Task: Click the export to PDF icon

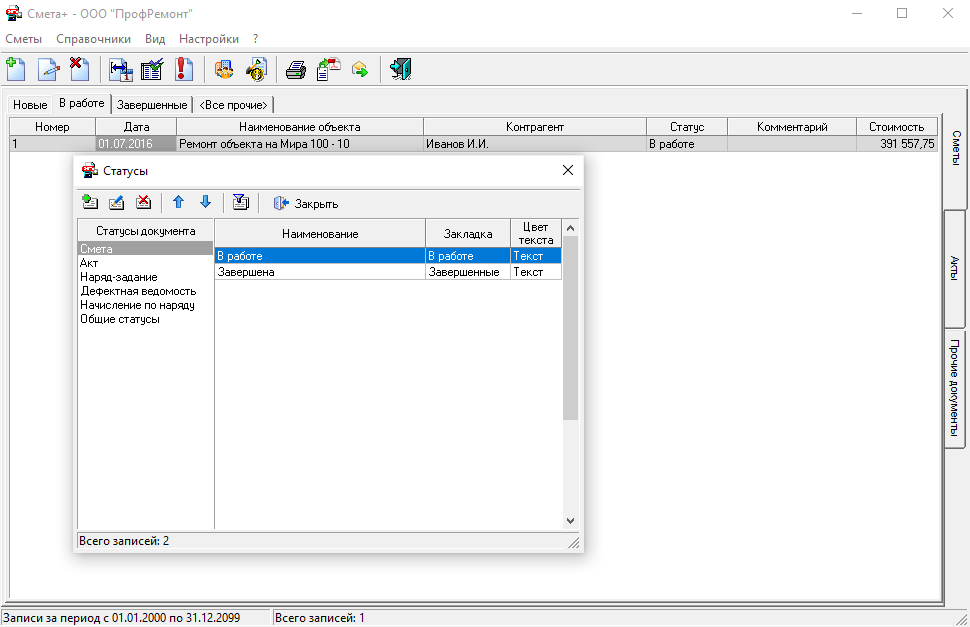Action: tap(328, 69)
